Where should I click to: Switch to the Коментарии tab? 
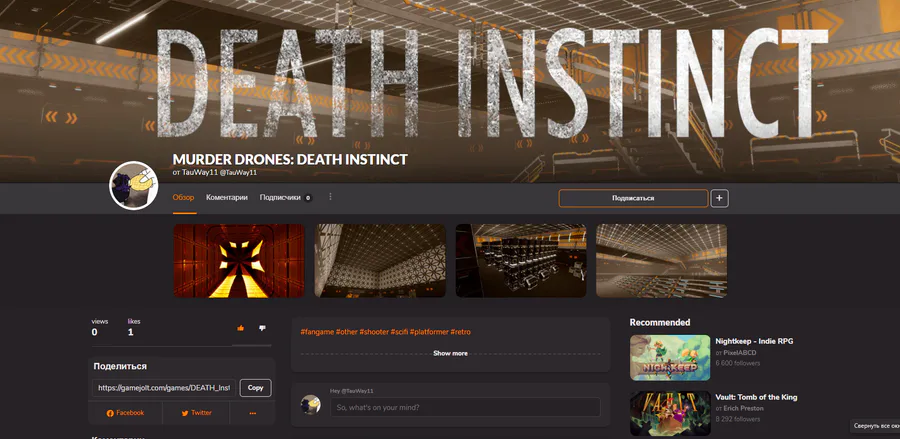tap(227, 197)
